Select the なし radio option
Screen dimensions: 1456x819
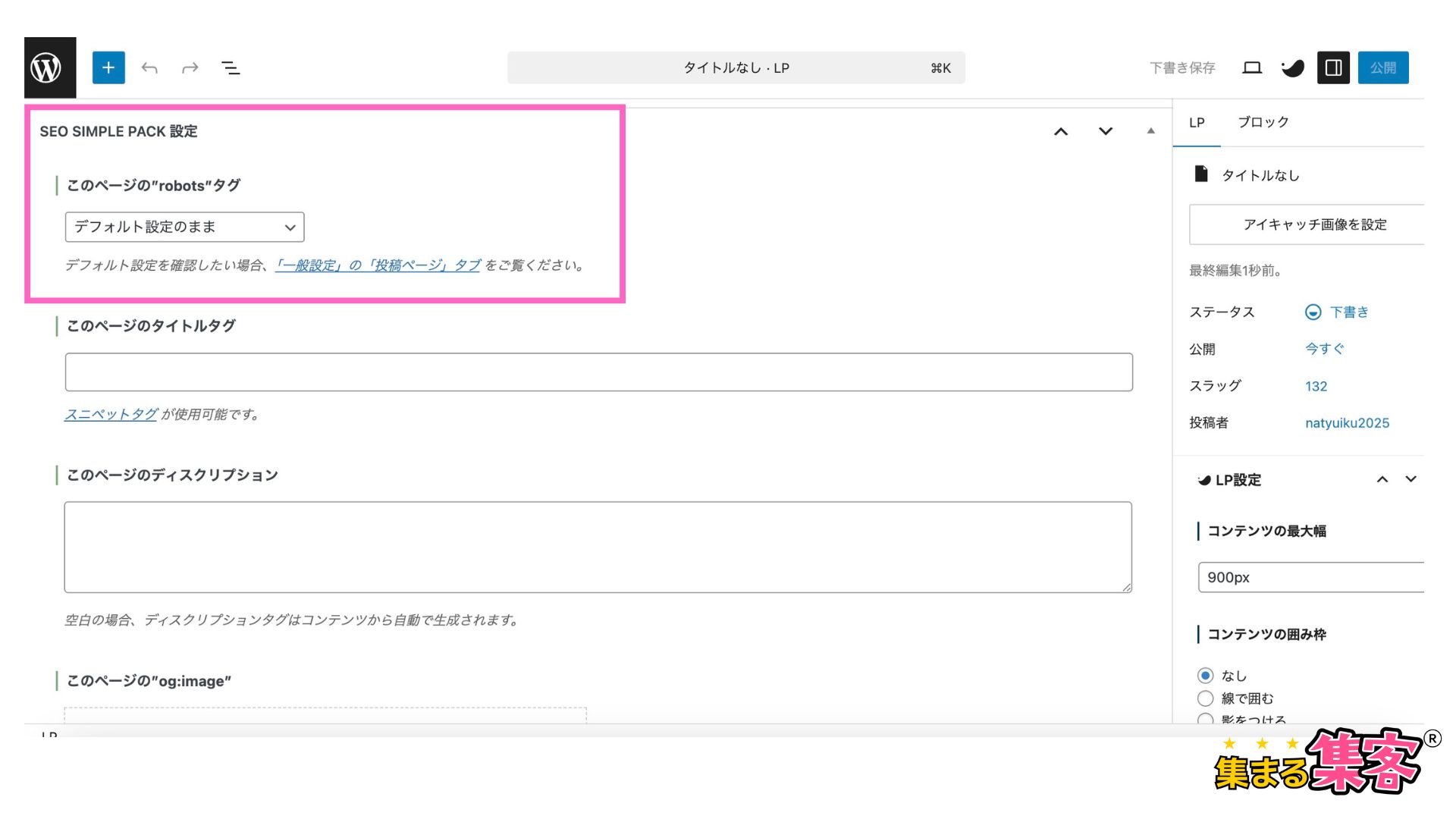1205,675
